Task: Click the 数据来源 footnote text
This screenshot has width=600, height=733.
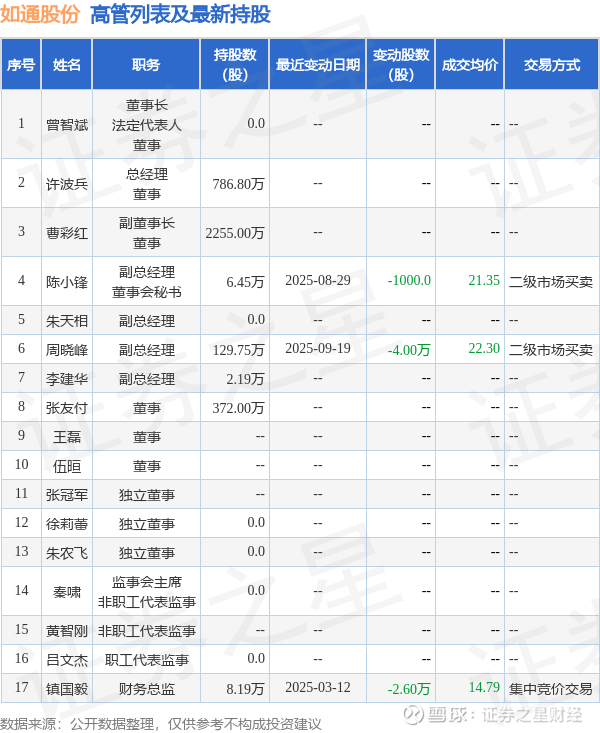Action: 161,724
